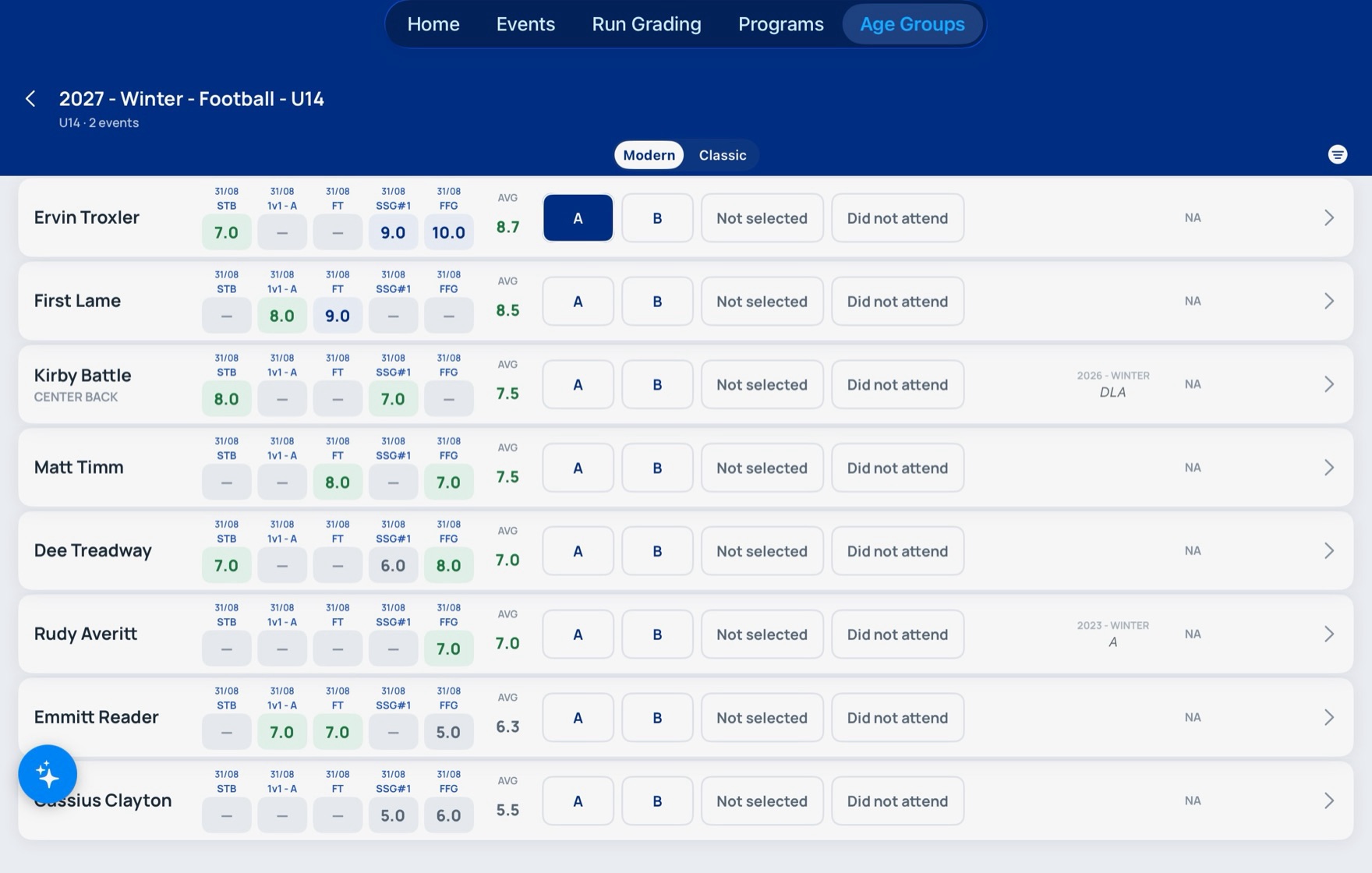
Task: Mark Cassius Clayton as Did not attend
Action: coord(897,801)
